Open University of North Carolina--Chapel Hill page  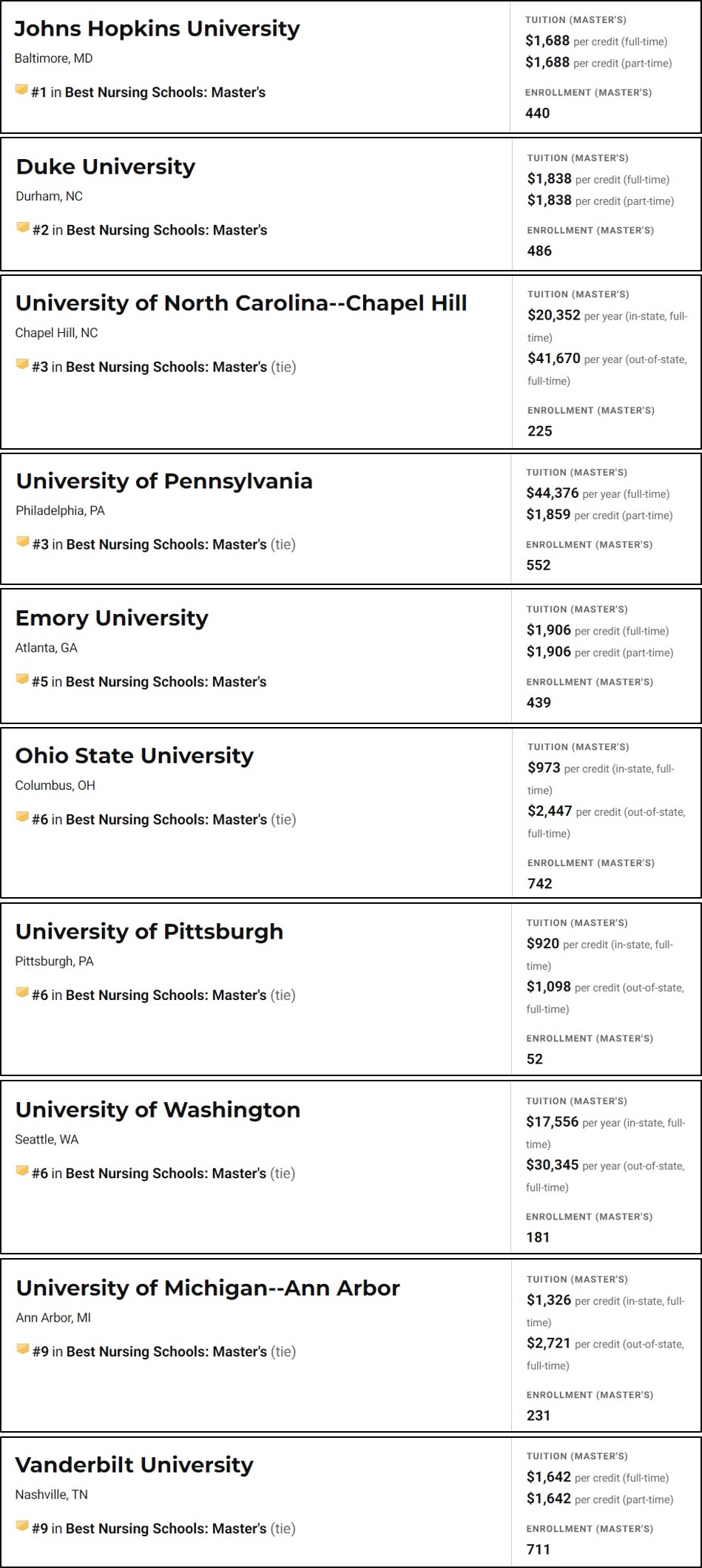(241, 303)
